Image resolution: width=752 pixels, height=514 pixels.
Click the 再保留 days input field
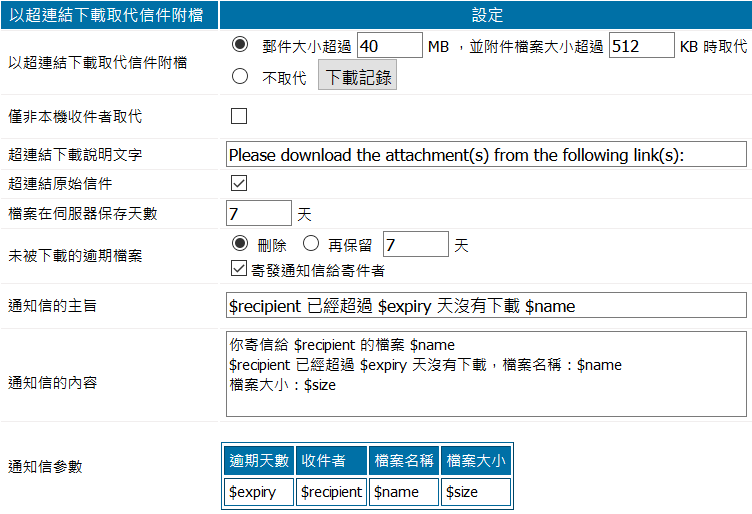tap(415, 244)
